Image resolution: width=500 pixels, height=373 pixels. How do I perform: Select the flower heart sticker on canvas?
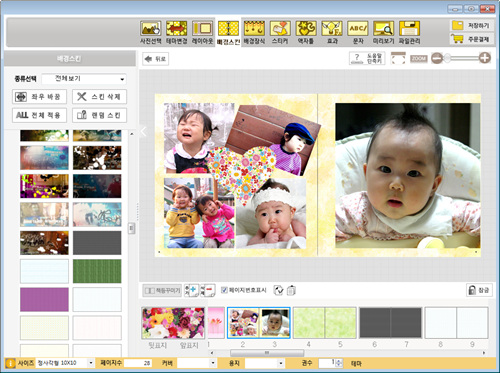tap(242, 175)
